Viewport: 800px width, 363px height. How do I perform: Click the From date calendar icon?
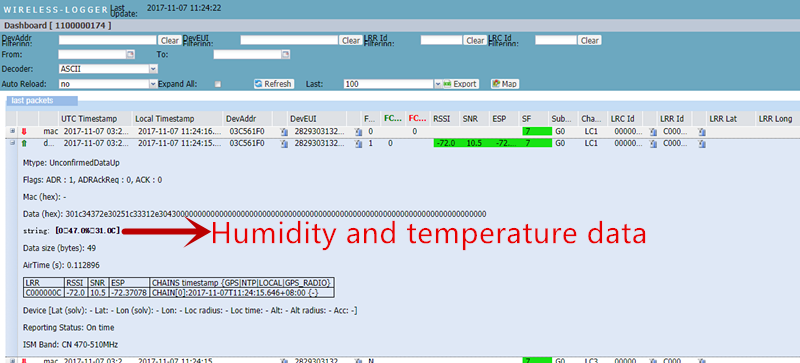[x=130, y=54]
